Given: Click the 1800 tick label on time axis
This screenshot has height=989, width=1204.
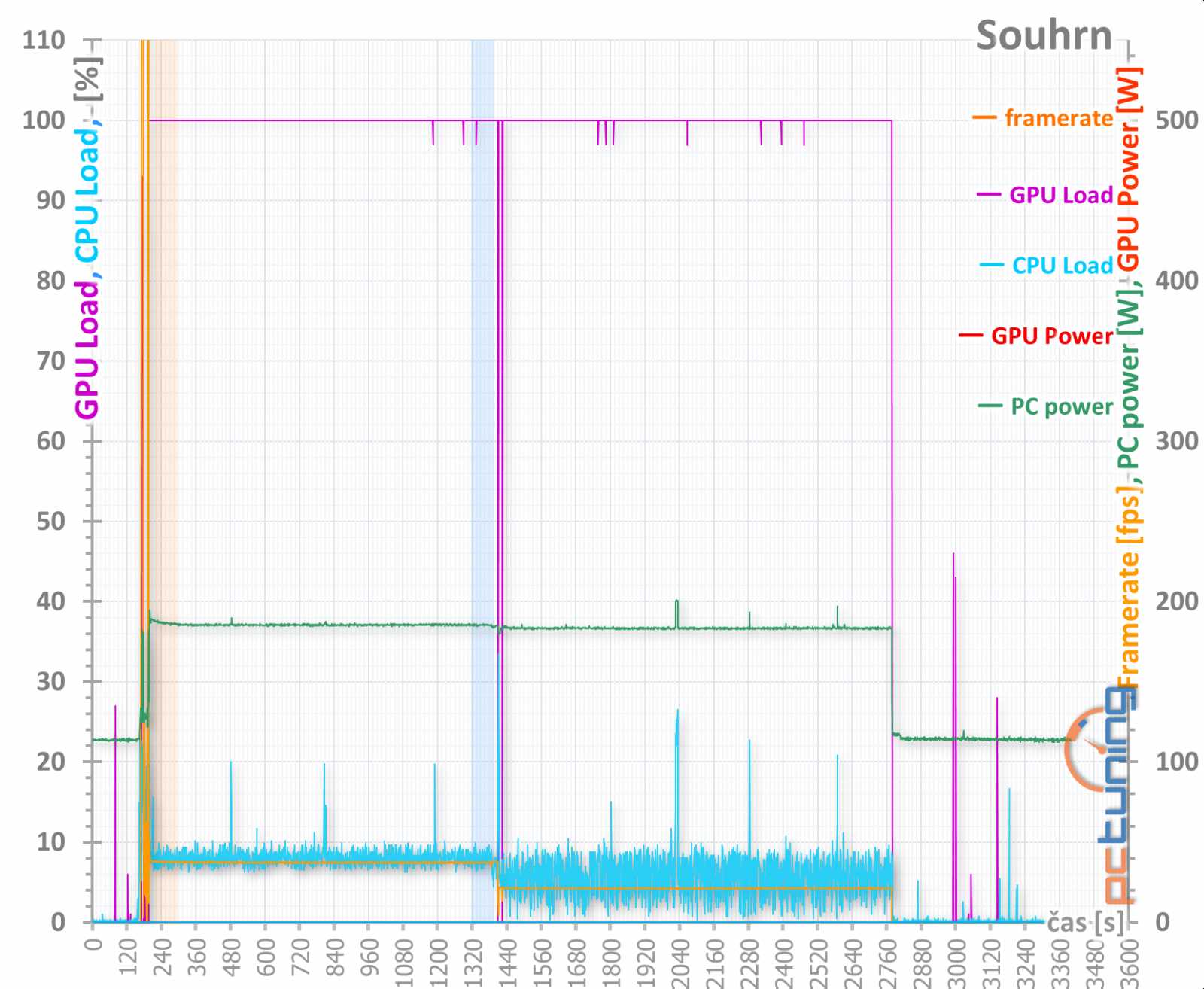Looking at the screenshot, I should 611,963.
